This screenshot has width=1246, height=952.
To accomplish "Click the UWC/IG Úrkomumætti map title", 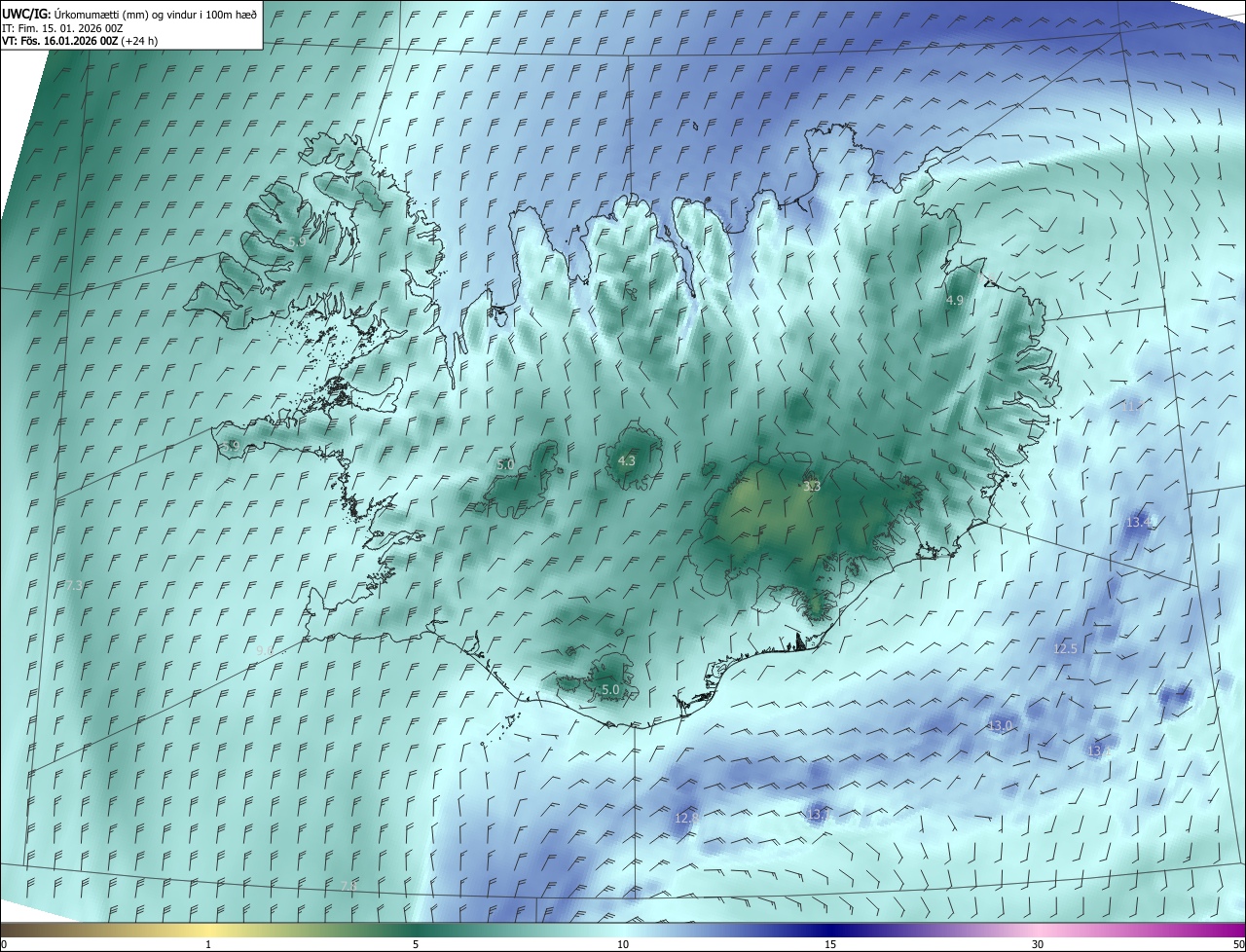I will 130,13.
